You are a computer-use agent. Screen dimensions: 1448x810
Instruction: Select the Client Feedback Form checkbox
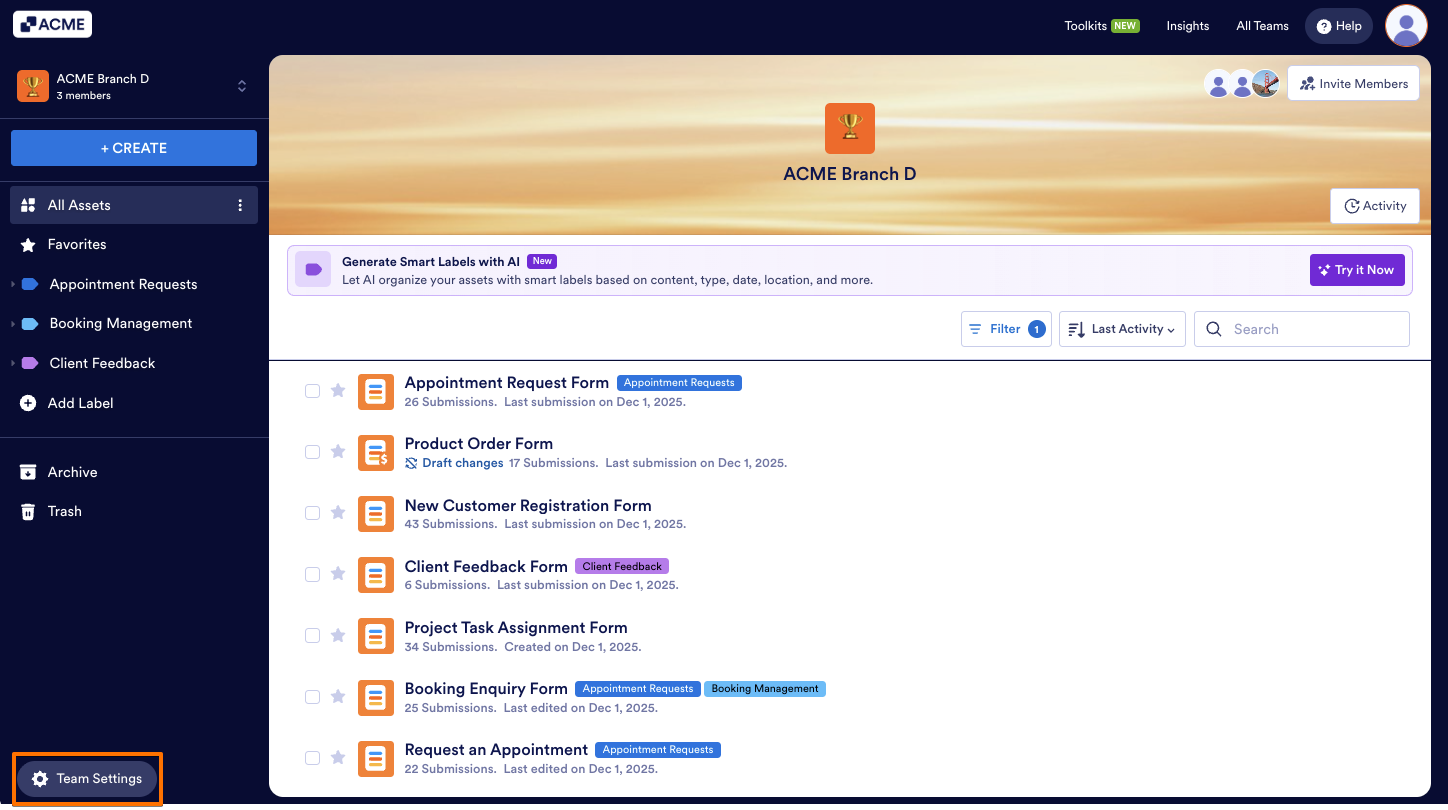pos(312,574)
